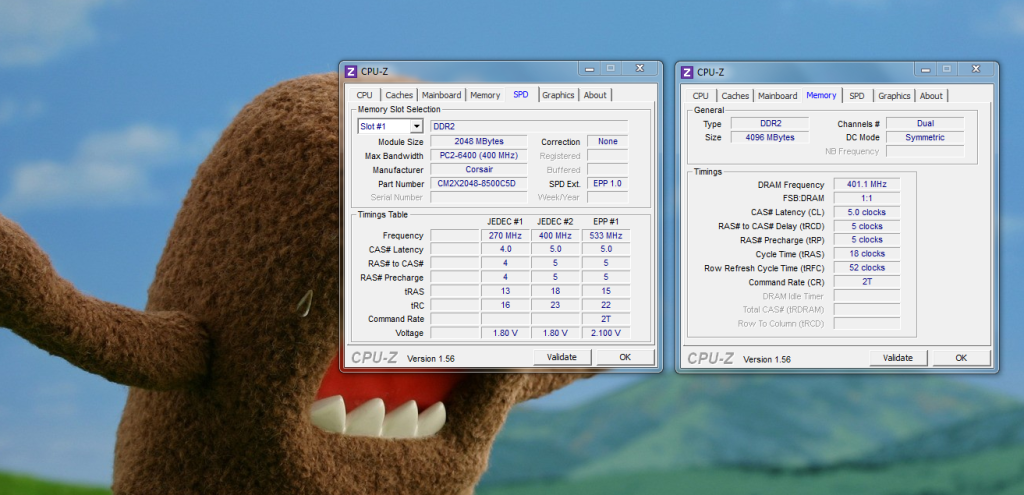Screen dimensions: 1024x495
Task: Click the Validate button in the Memory window
Action: pos(898,358)
